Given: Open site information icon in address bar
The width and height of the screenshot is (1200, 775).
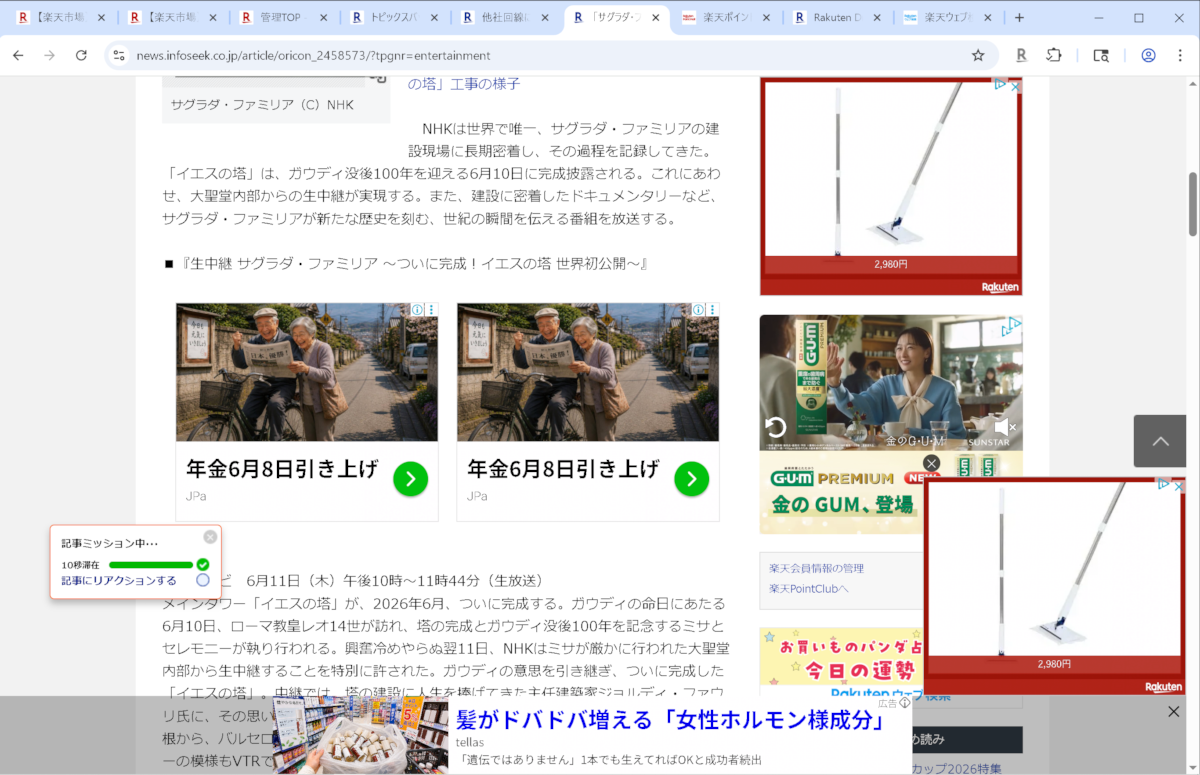Looking at the screenshot, I should pyautogui.click(x=119, y=55).
